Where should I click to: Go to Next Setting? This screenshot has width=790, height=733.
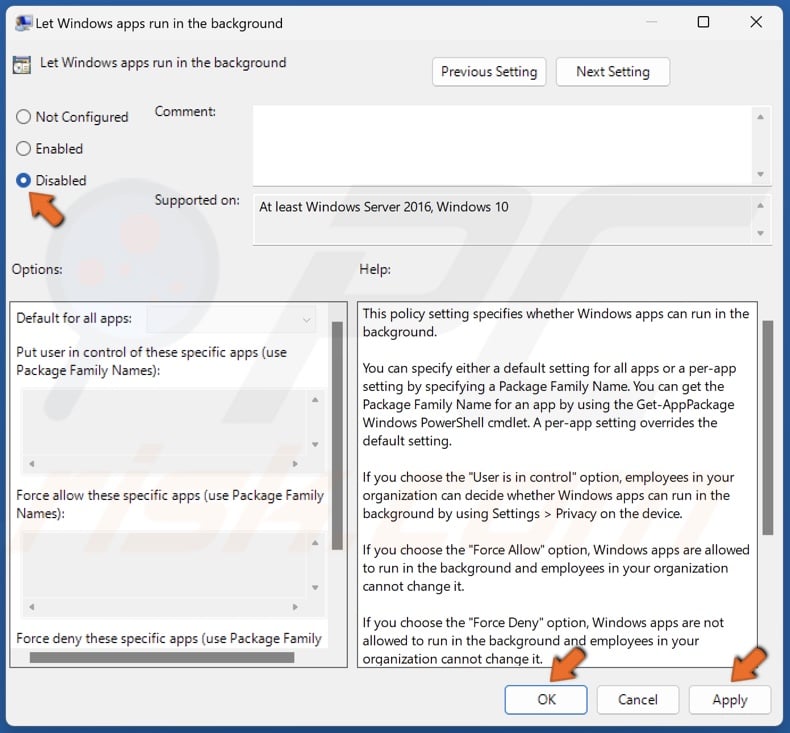(x=613, y=72)
